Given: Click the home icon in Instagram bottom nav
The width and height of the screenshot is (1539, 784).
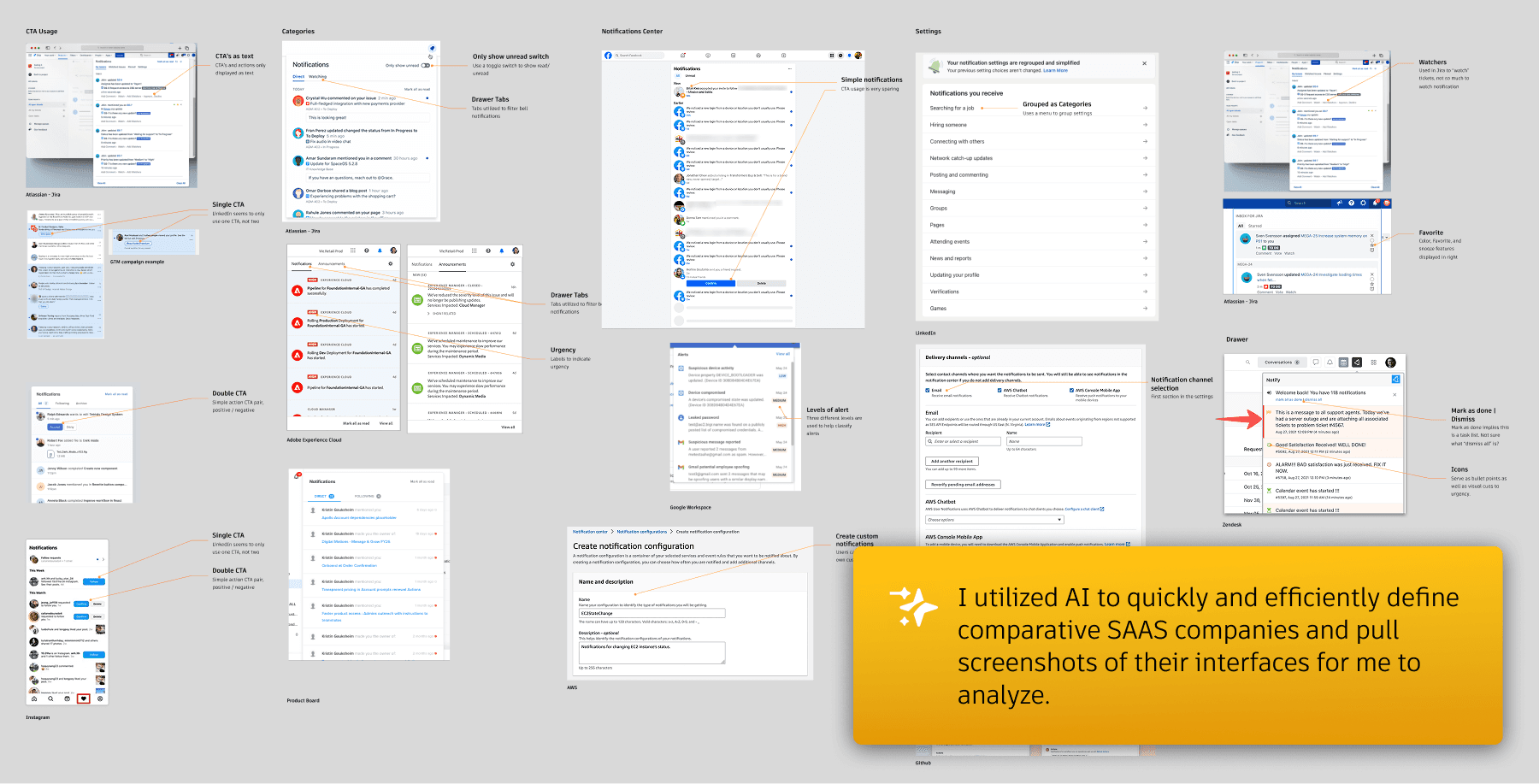Looking at the screenshot, I should tap(34, 699).
